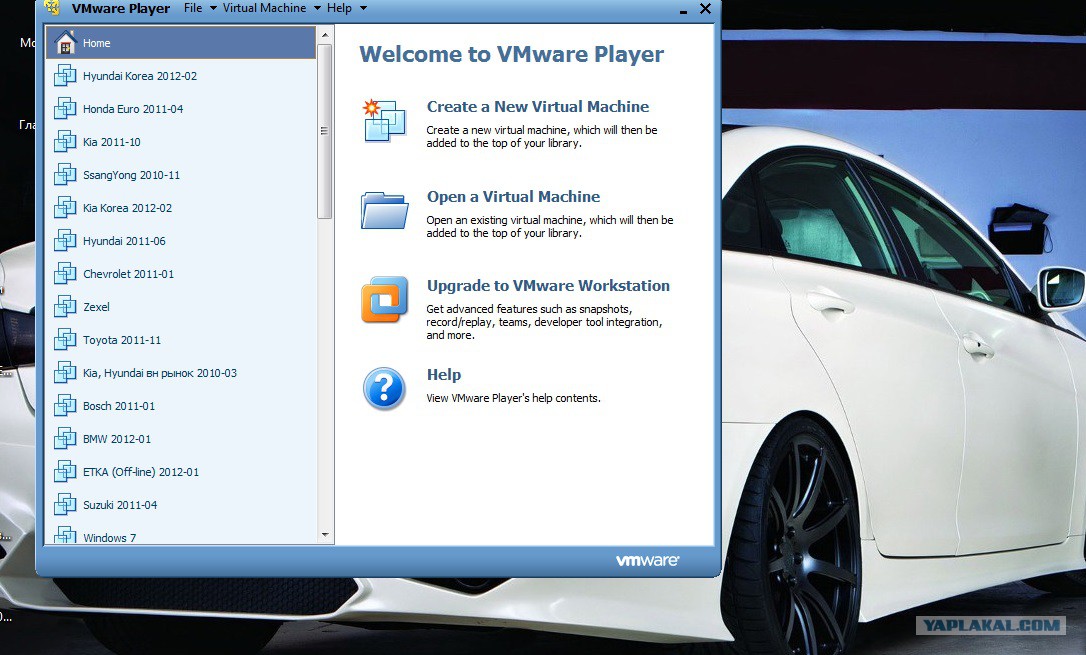Click VM icon beside Suzuki 2011-04
The height and width of the screenshot is (655, 1086).
65,505
